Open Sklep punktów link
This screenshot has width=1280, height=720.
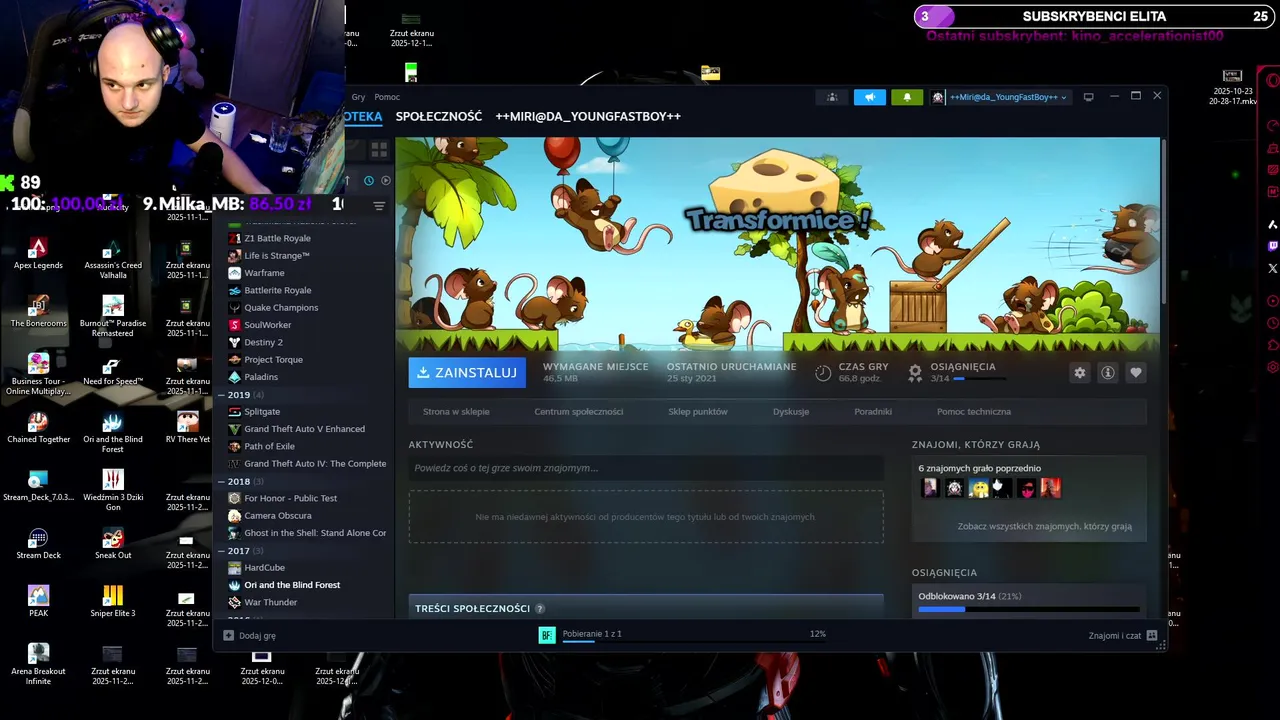tap(698, 411)
